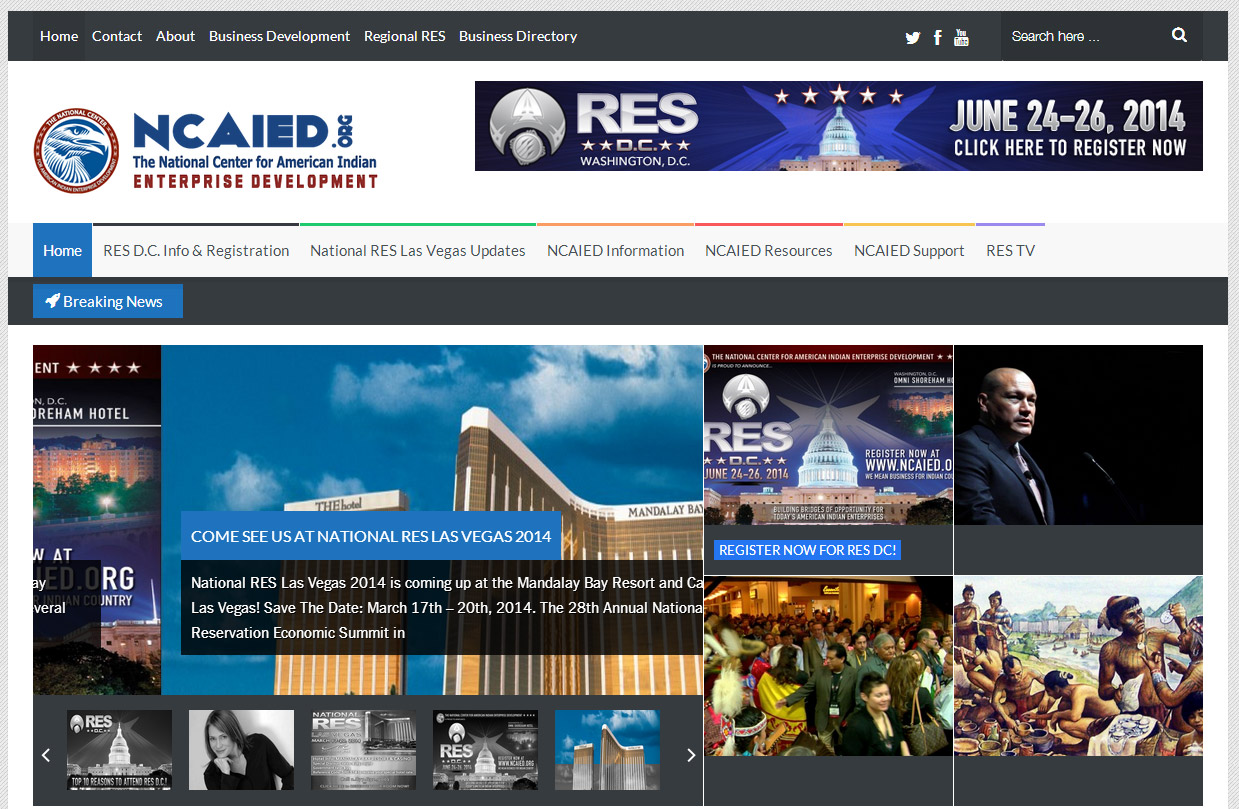Go to Regional RES page
The height and width of the screenshot is (809, 1239).
(x=405, y=36)
